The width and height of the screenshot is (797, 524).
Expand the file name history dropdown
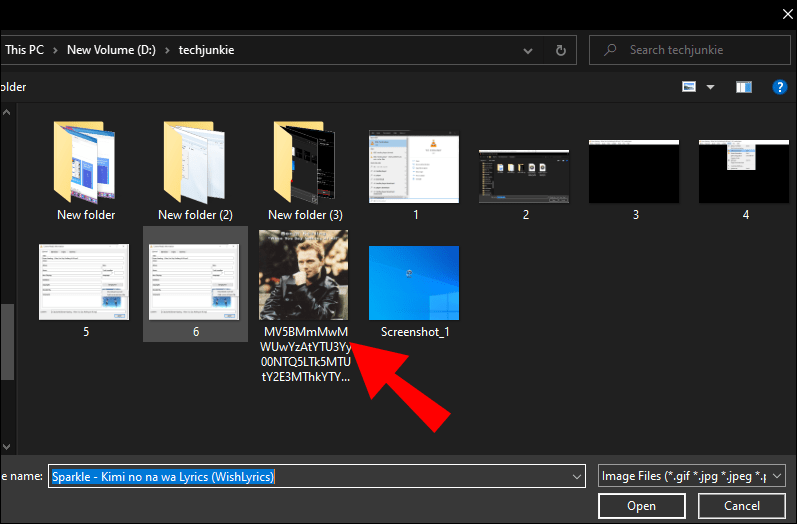576,477
